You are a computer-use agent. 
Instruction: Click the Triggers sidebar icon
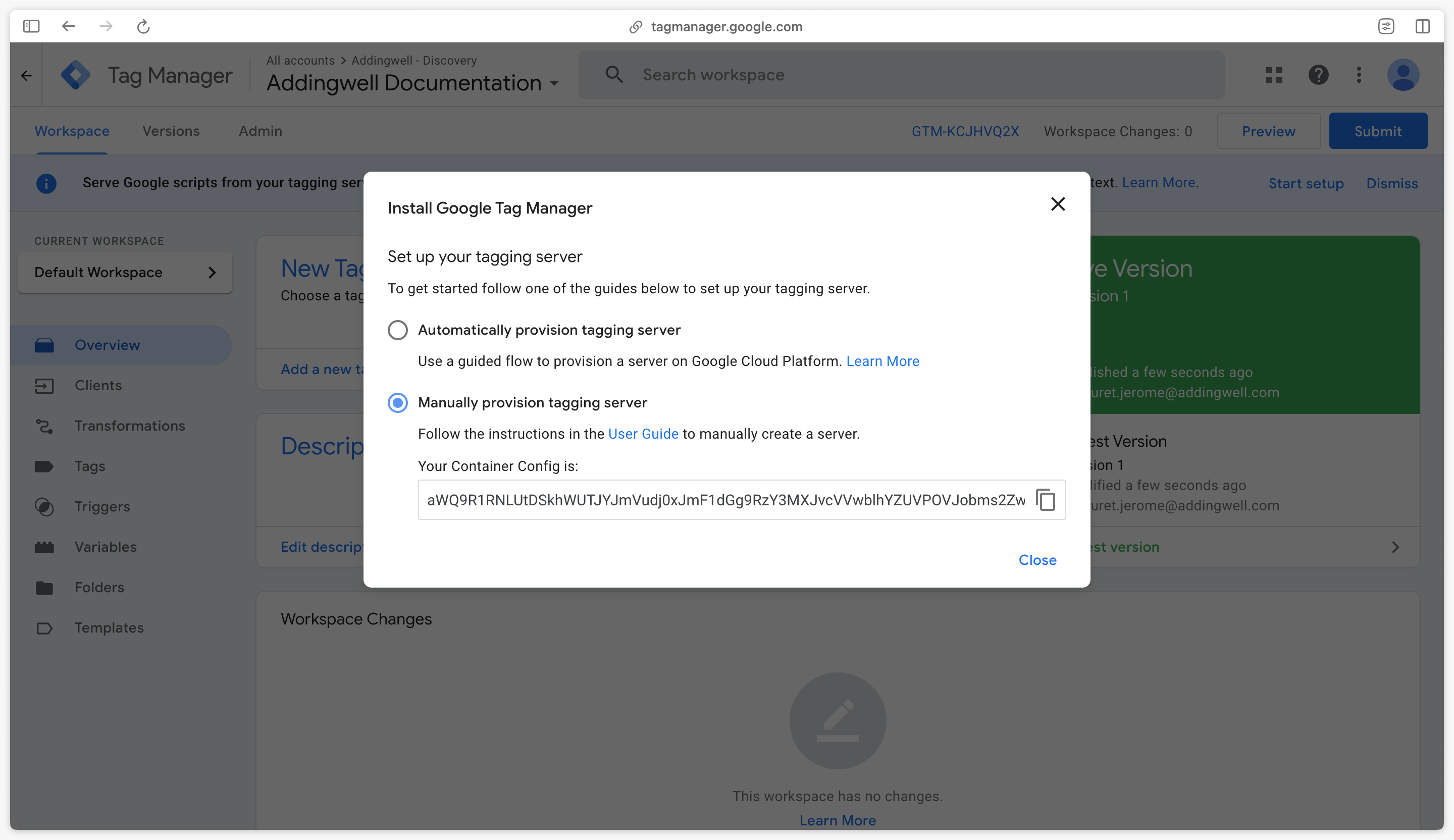(44, 506)
